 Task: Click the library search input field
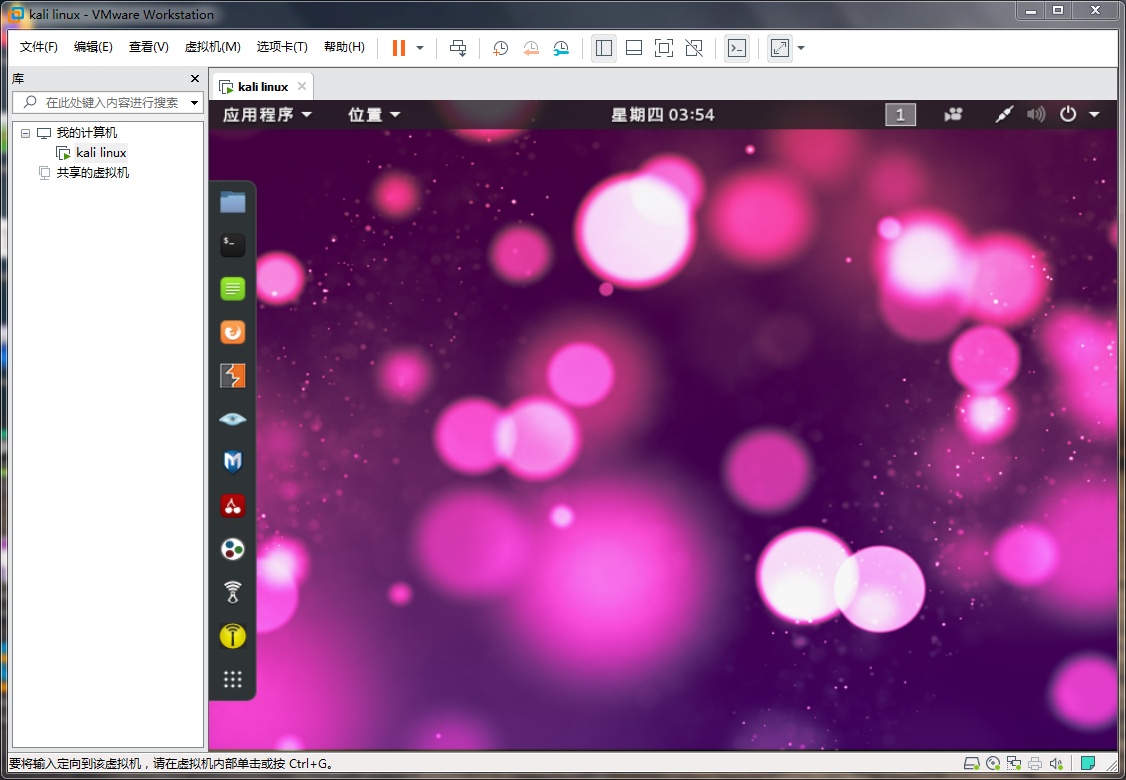tap(112, 102)
